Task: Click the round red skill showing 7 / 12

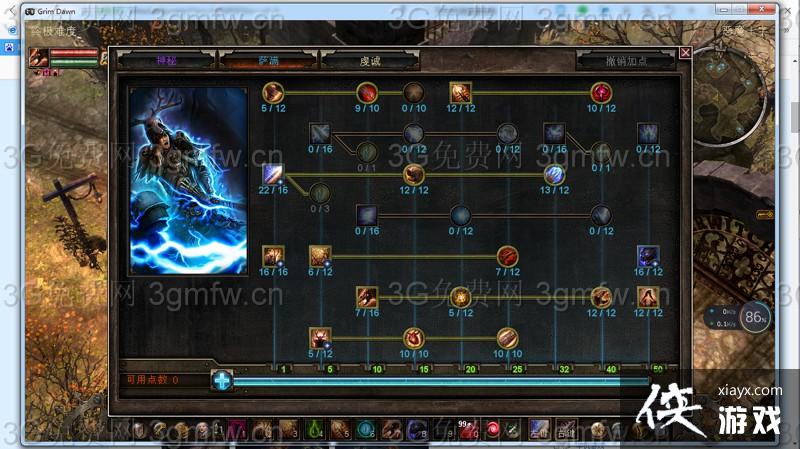Action: 508,256
